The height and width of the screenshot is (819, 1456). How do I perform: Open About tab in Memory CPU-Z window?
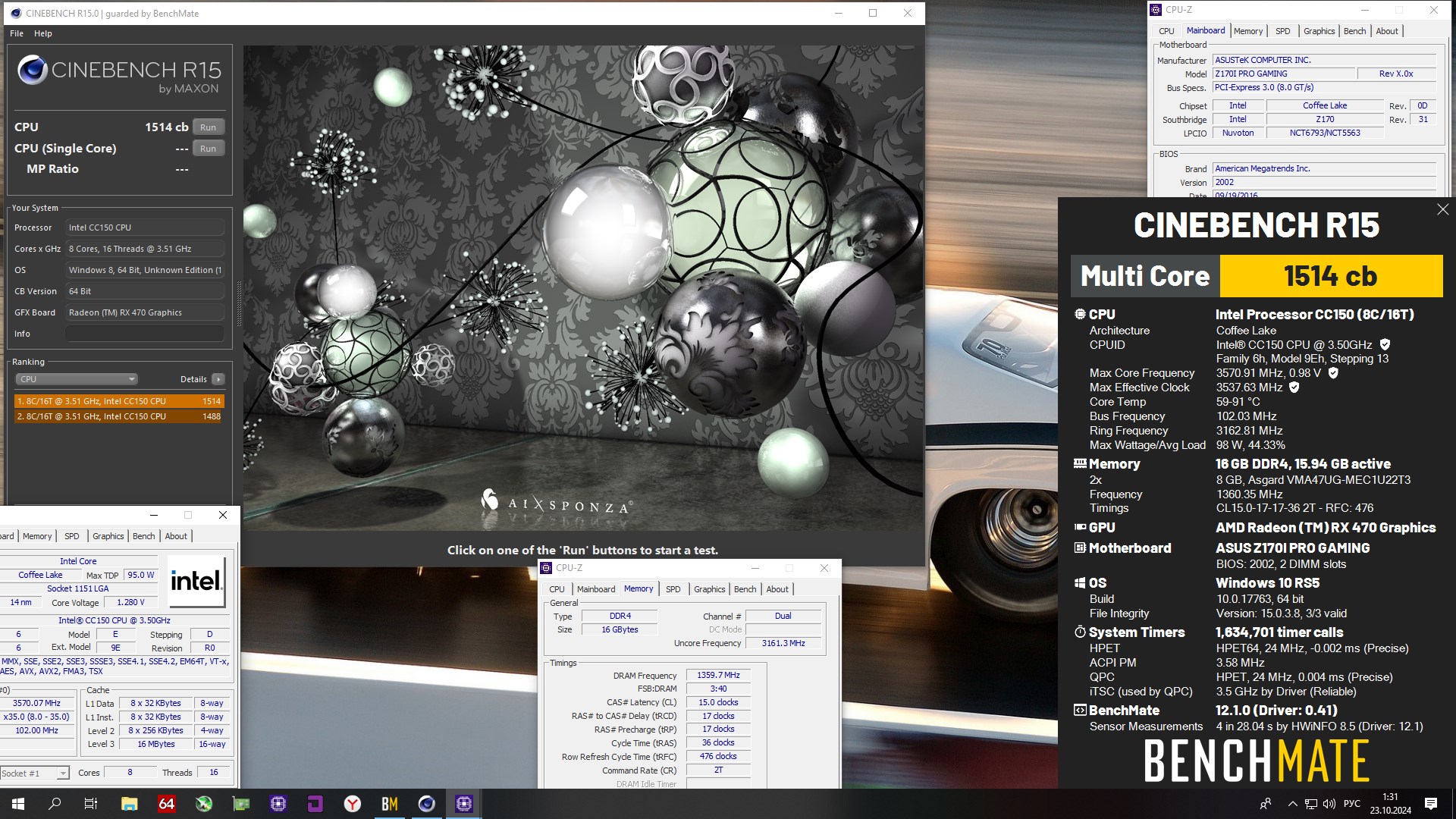pos(777,589)
